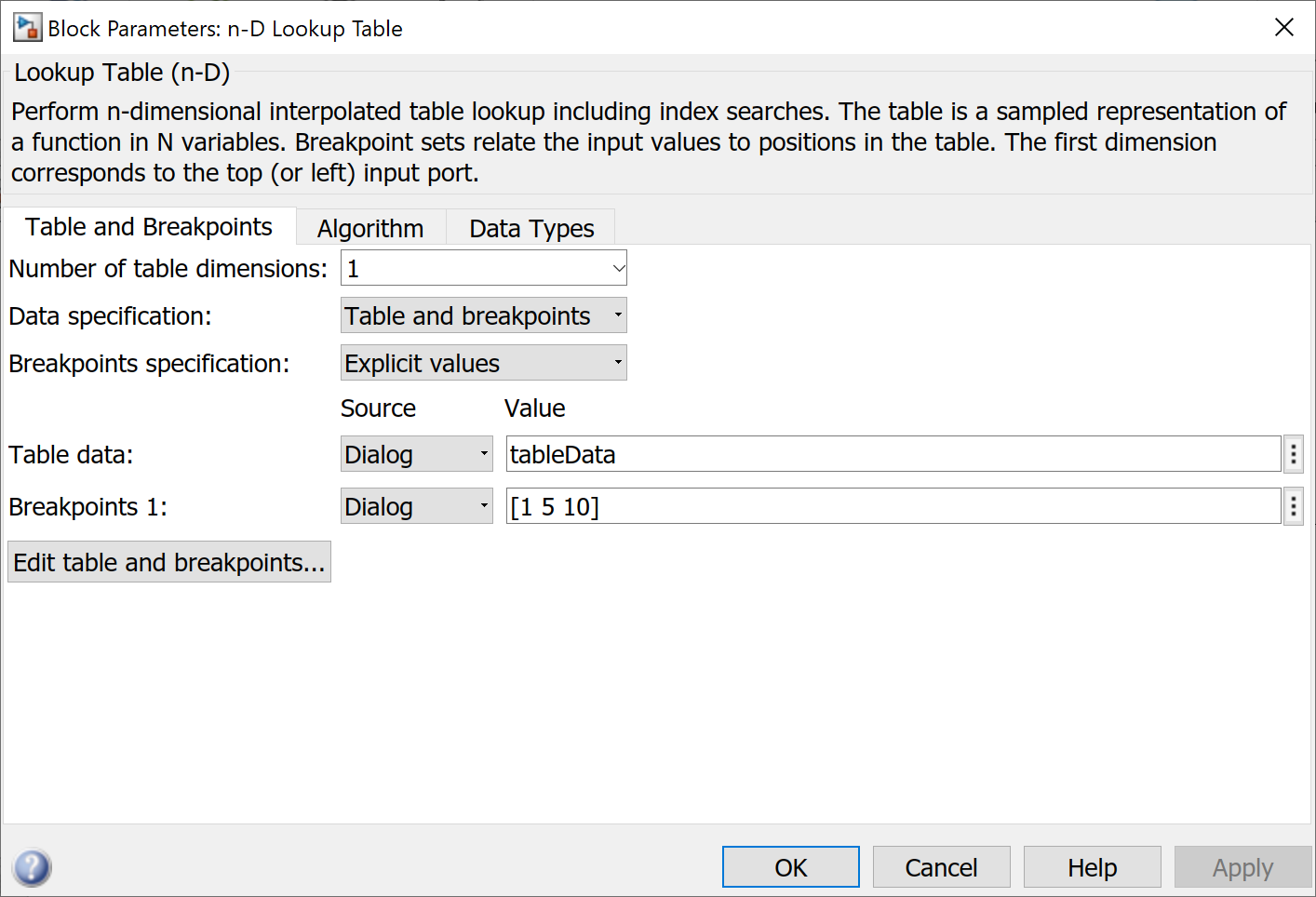Click the blue question mark help icon
Screen dimensions: 1316x897
tap(31, 866)
